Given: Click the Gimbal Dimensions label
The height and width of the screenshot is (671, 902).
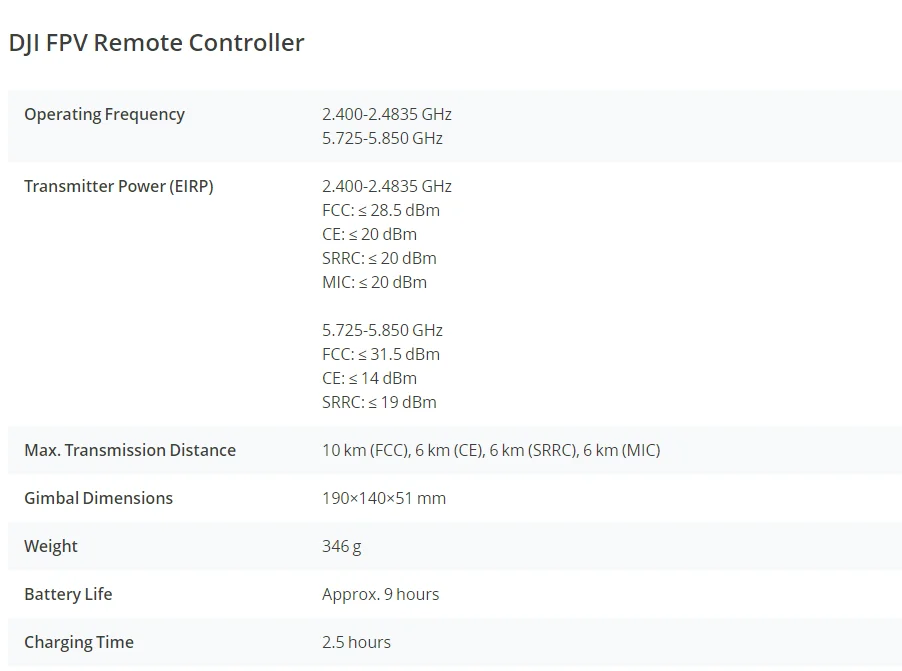Looking at the screenshot, I should [98, 498].
